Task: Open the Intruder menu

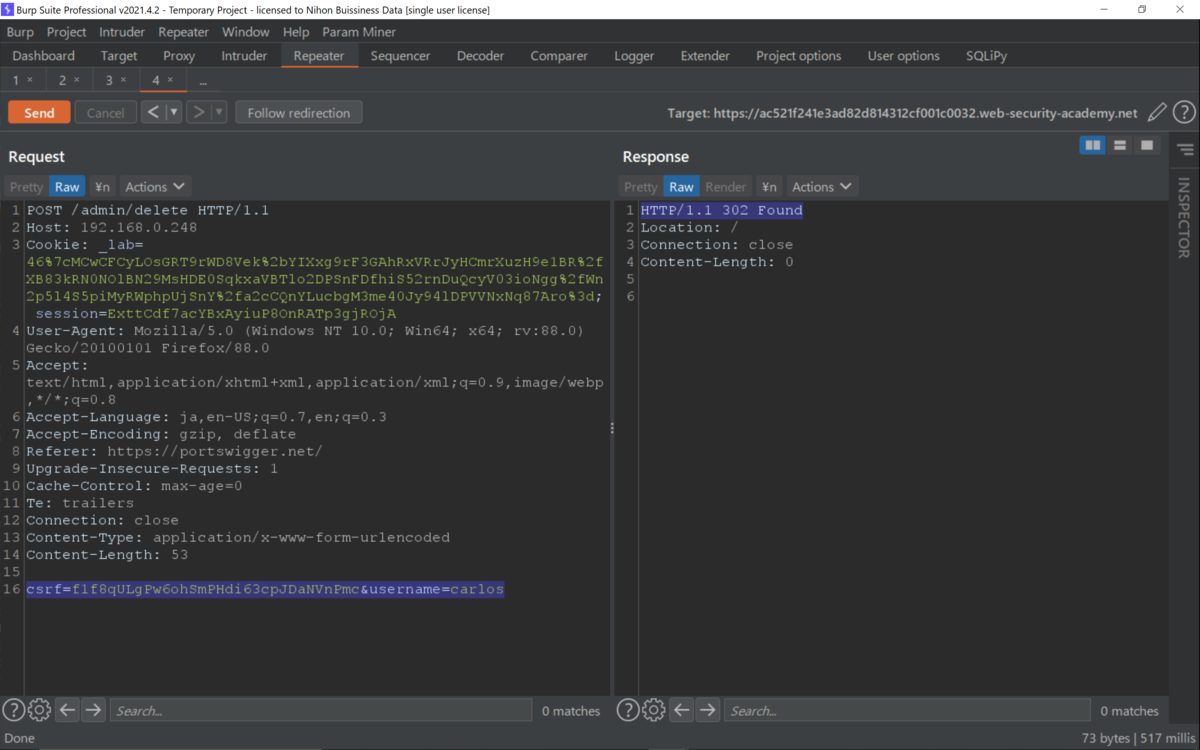Action: [122, 32]
